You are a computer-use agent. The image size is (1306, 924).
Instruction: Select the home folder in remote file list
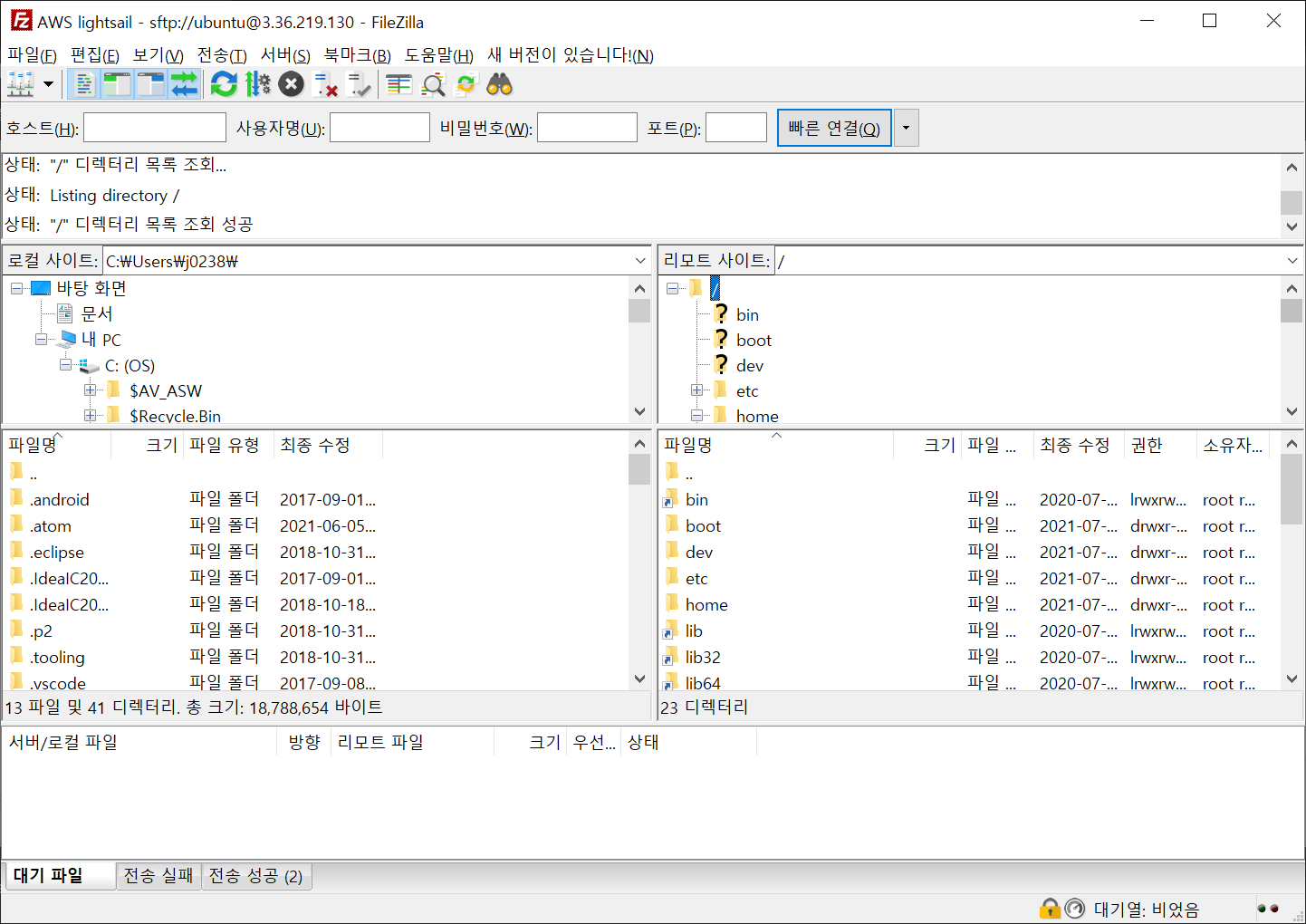point(706,604)
